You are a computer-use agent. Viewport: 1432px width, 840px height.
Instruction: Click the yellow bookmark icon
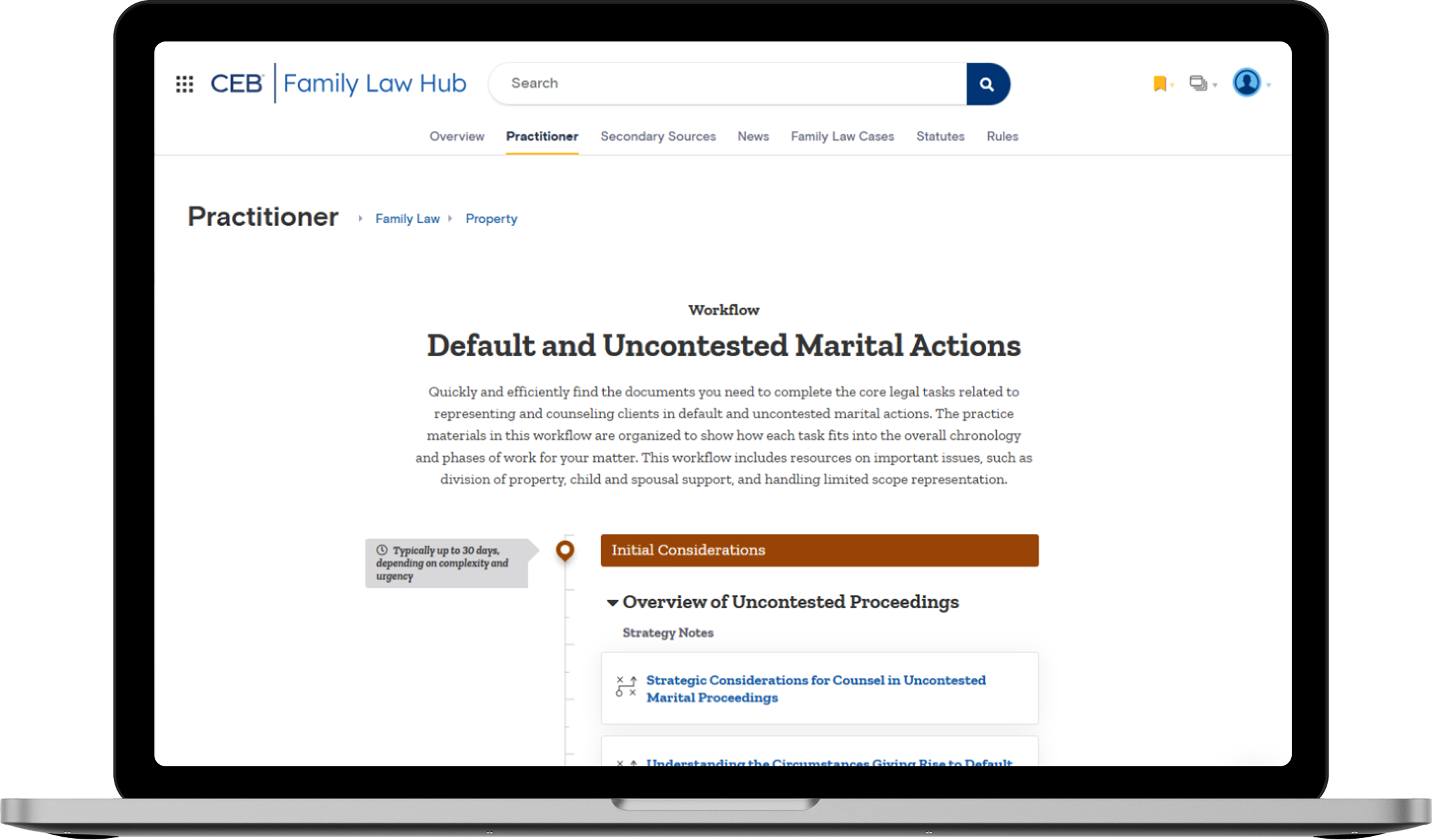click(1159, 84)
